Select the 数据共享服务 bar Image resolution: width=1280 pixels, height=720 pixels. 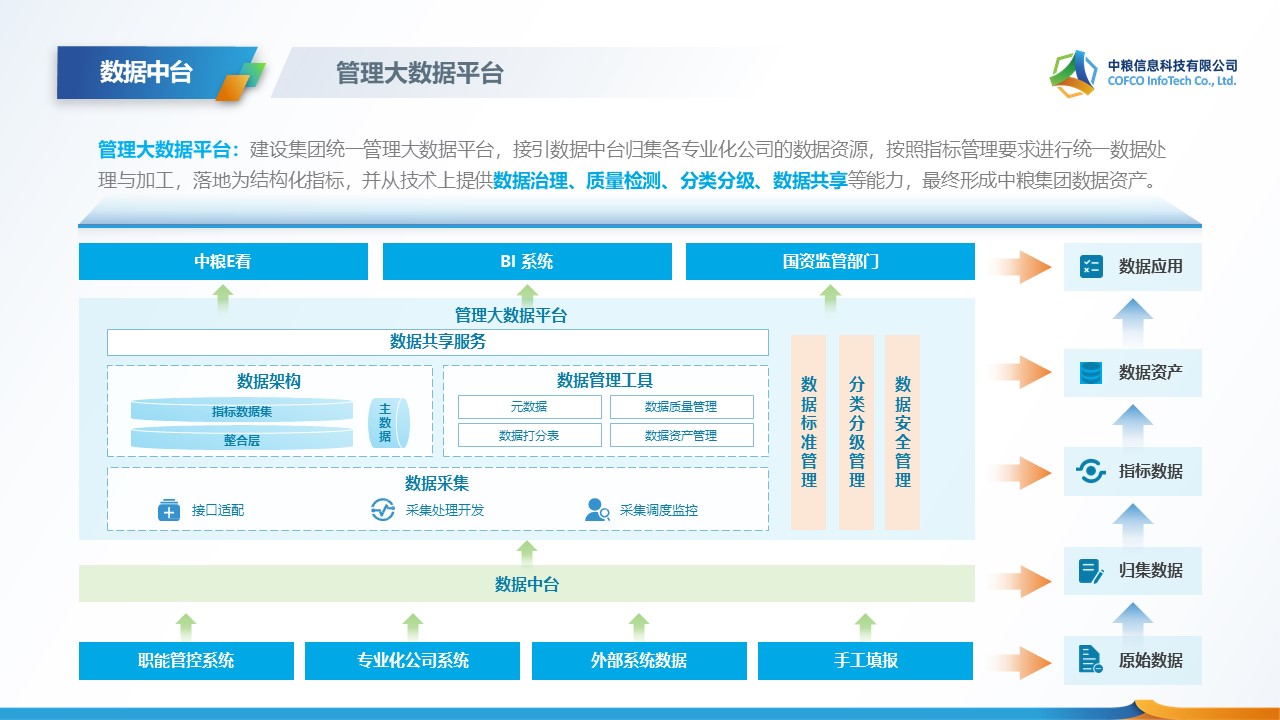[438, 342]
